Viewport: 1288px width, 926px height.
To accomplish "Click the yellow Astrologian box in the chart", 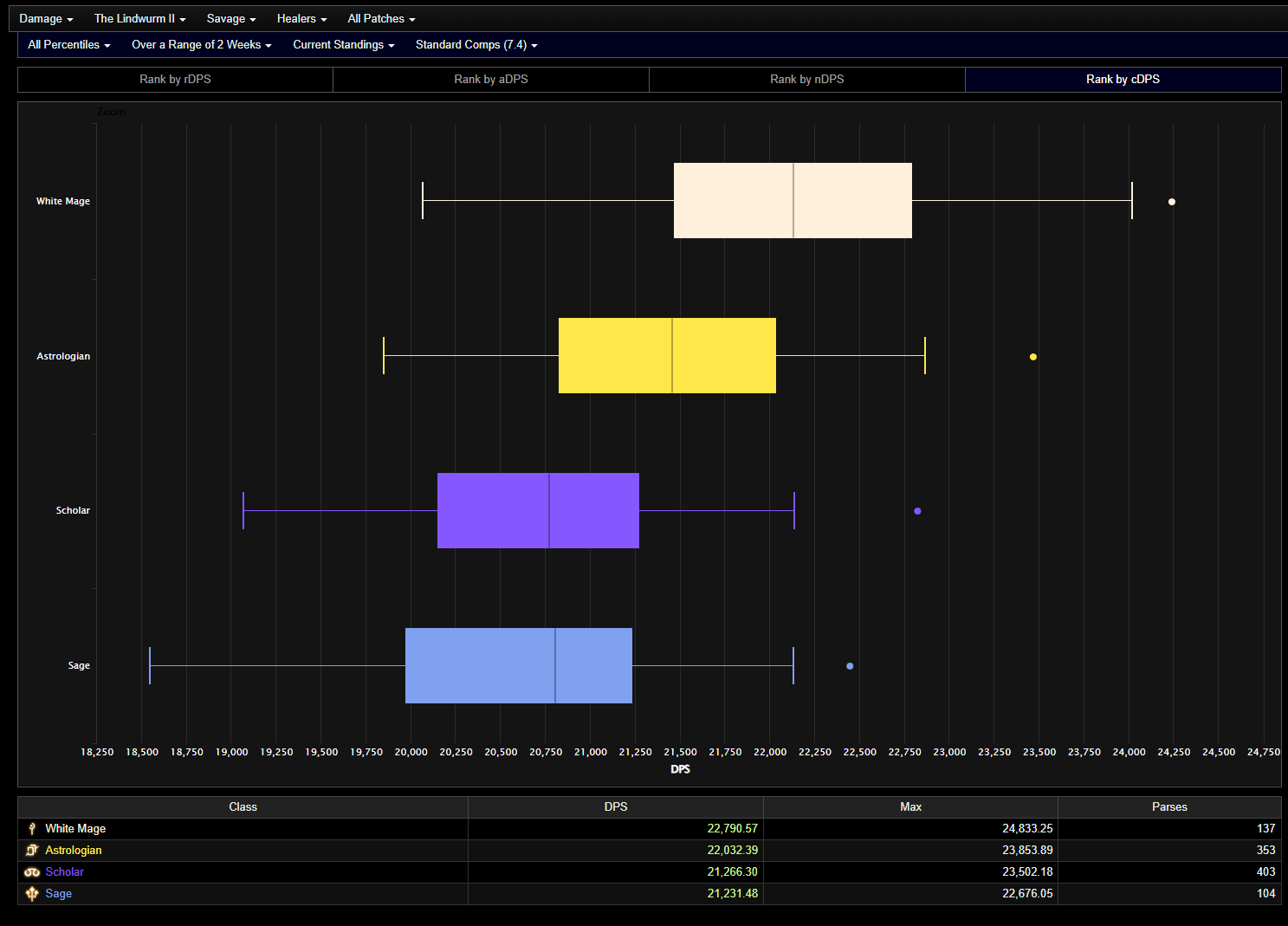I will click(668, 356).
